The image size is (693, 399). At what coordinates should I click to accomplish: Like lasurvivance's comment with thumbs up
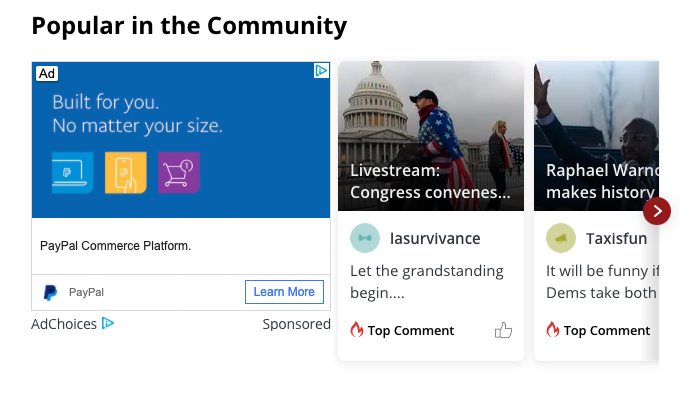[x=503, y=330]
